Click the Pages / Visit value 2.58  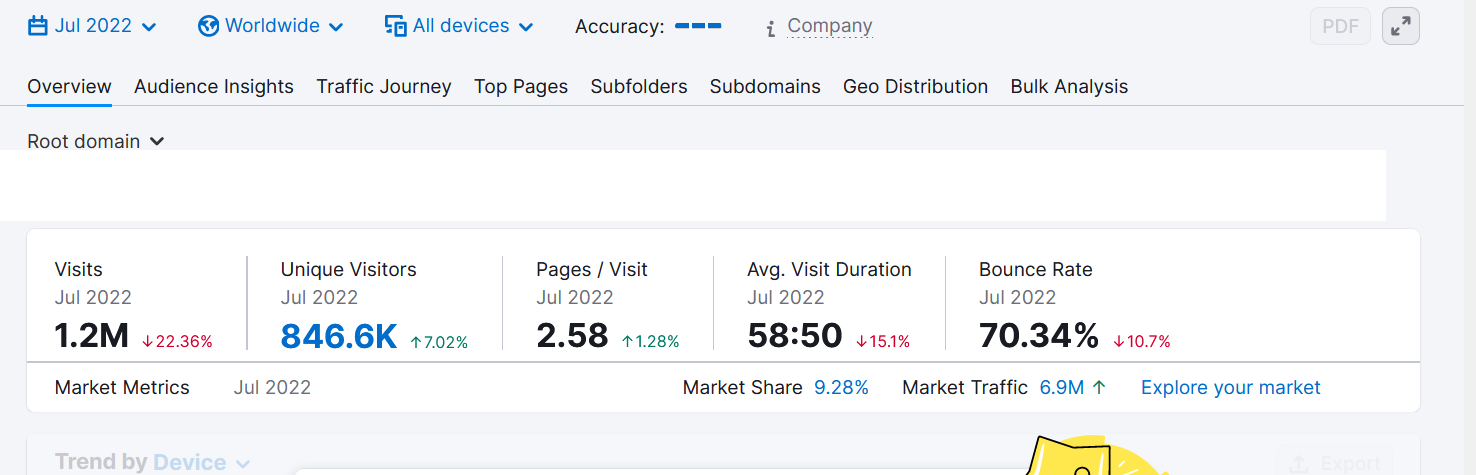pyautogui.click(x=572, y=336)
